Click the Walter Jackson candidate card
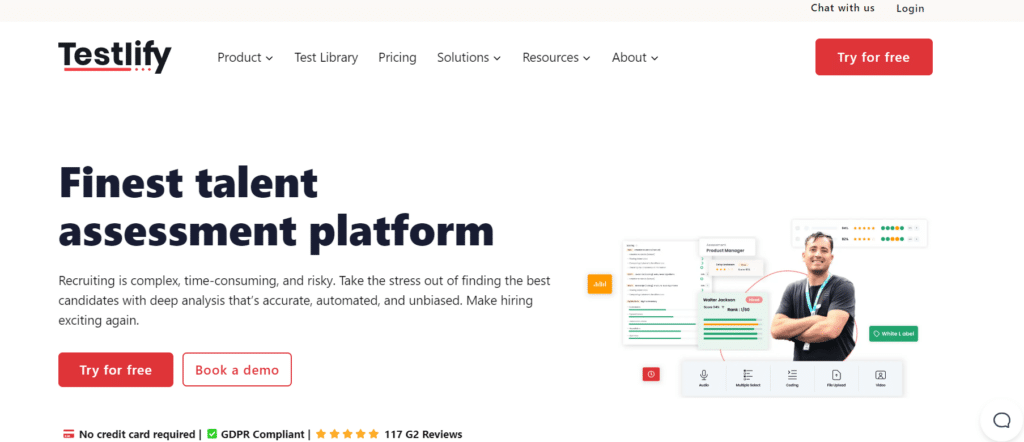The image size is (1024, 442). 731,320
